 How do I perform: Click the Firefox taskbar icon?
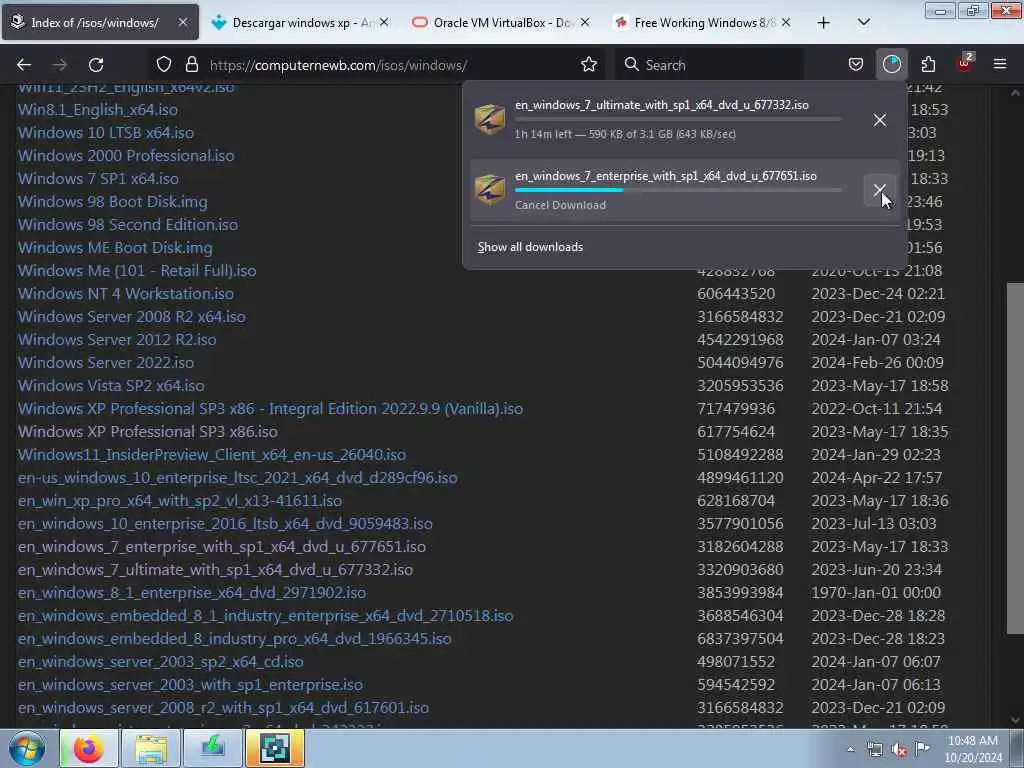coord(89,748)
